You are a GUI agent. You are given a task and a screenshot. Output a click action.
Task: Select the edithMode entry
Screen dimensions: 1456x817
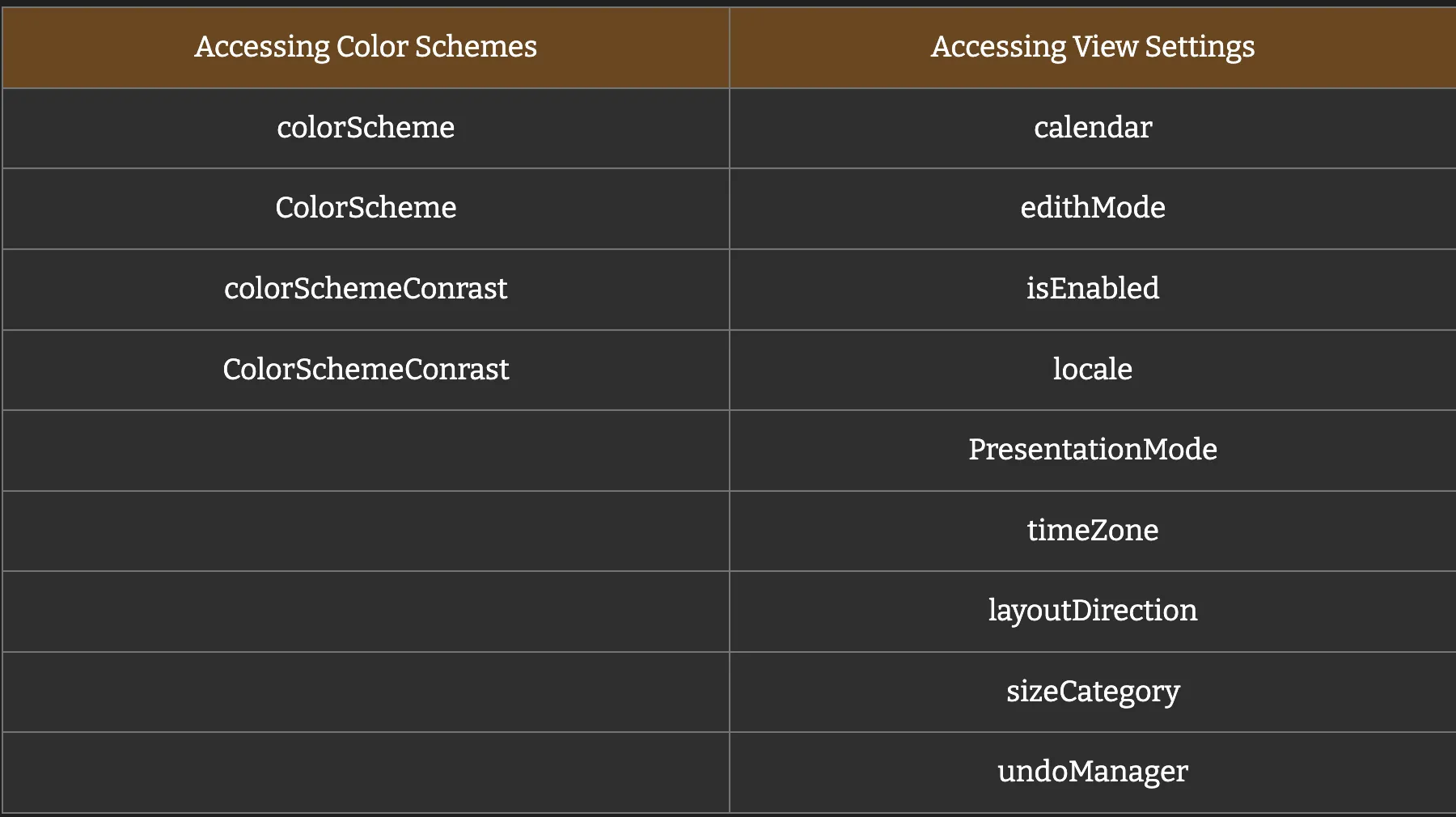tap(1093, 208)
